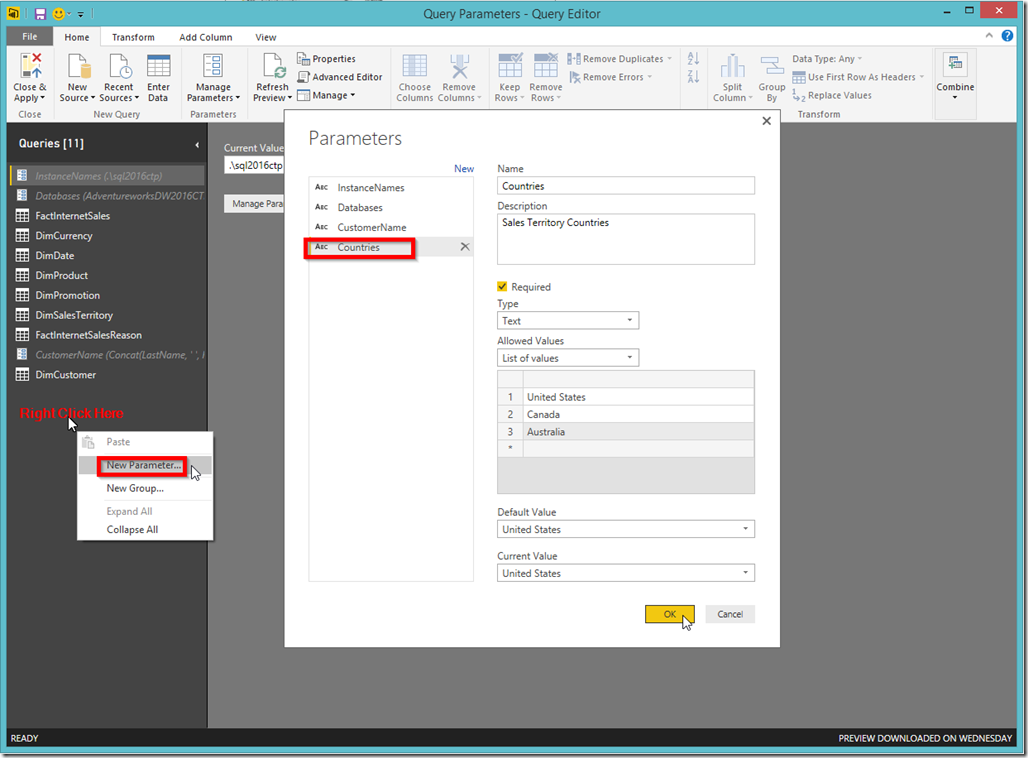Click the Manage Parameters ribbon icon
The height and width of the screenshot is (758, 1028).
pyautogui.click(x=213, y=66)
